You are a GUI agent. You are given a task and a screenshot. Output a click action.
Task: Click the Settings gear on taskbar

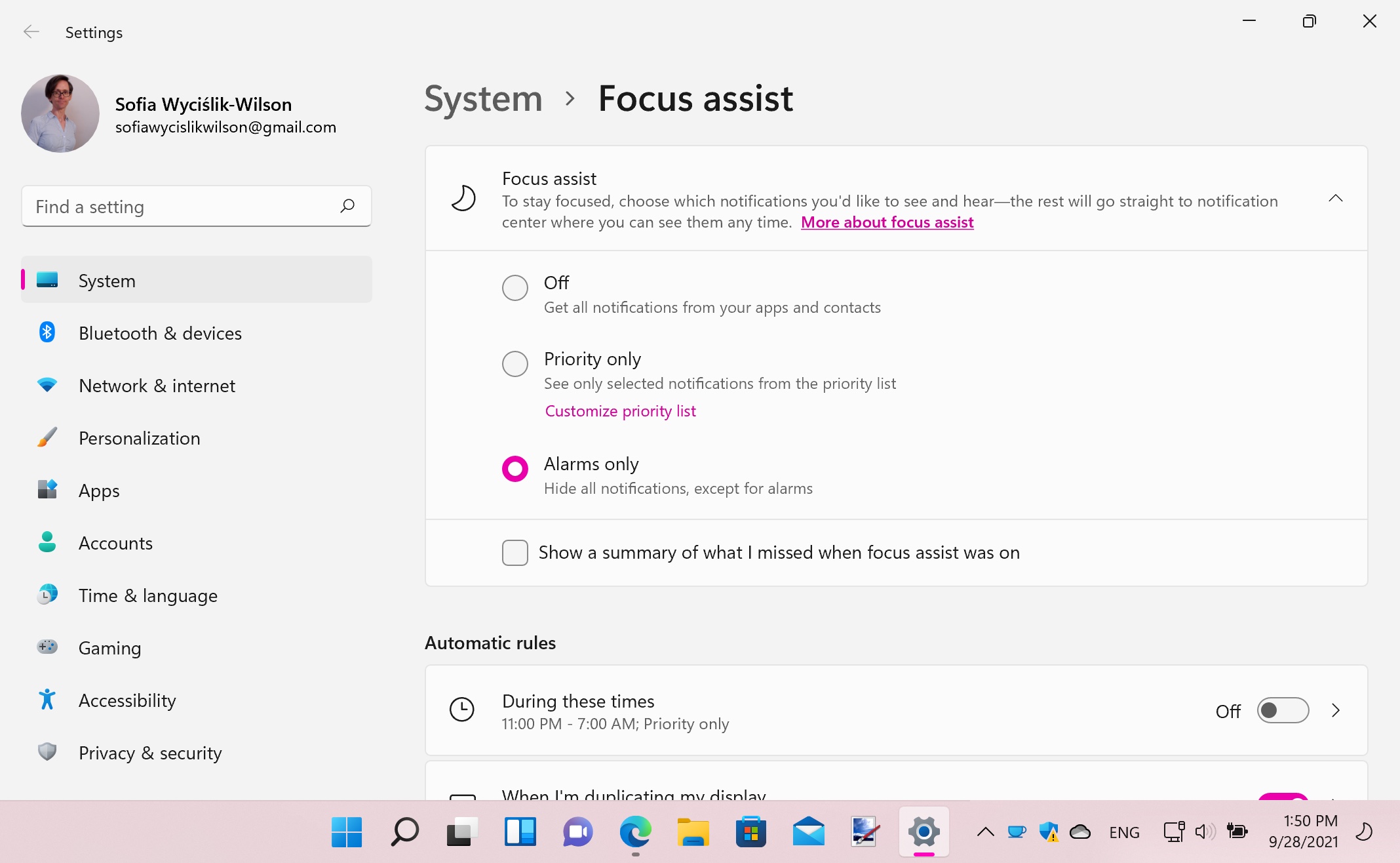pyautogui.click(x=924, y=832)
